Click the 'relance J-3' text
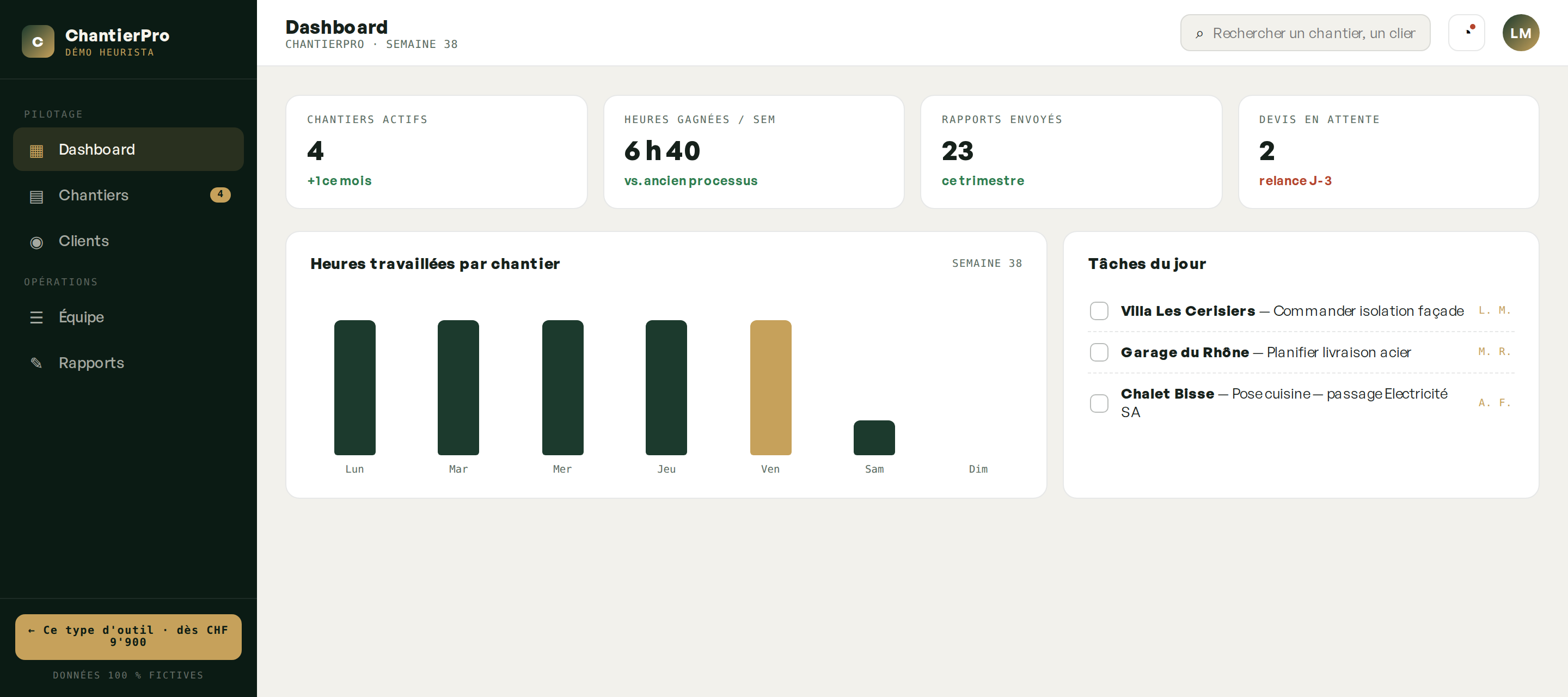1568x697 pixels. pos(1295,181)
